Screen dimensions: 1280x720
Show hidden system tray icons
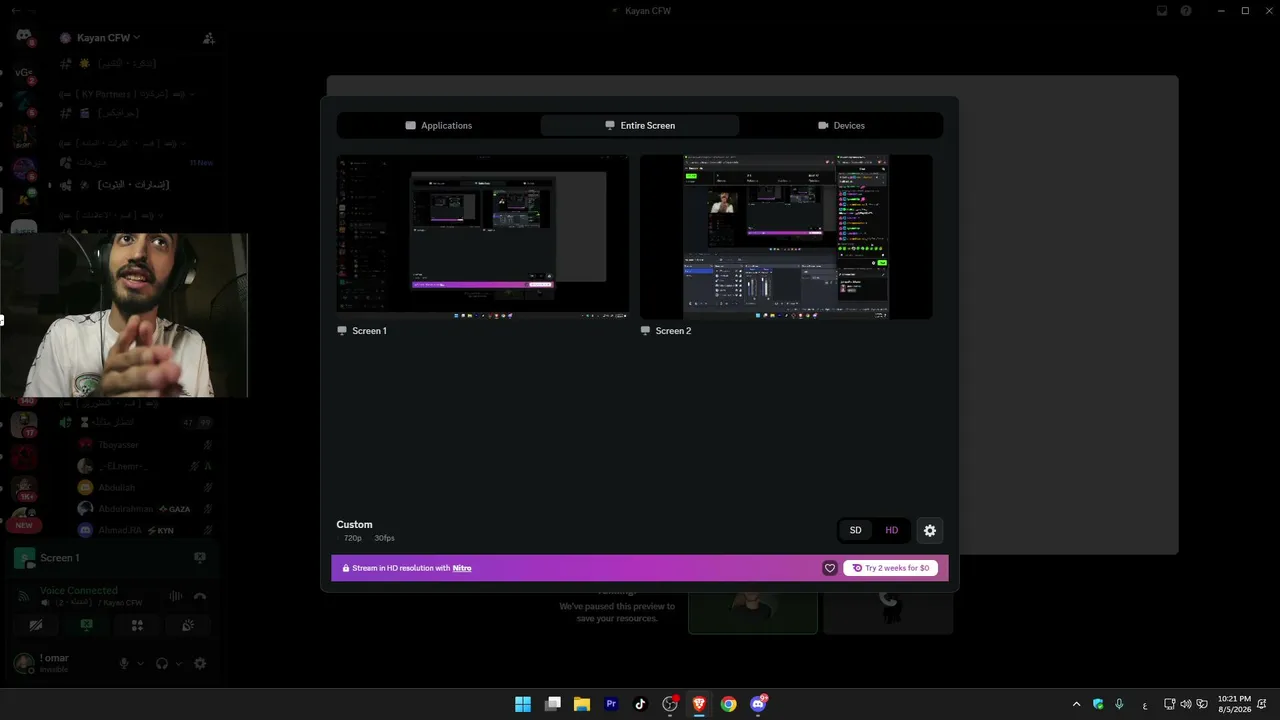(1076, 704)
